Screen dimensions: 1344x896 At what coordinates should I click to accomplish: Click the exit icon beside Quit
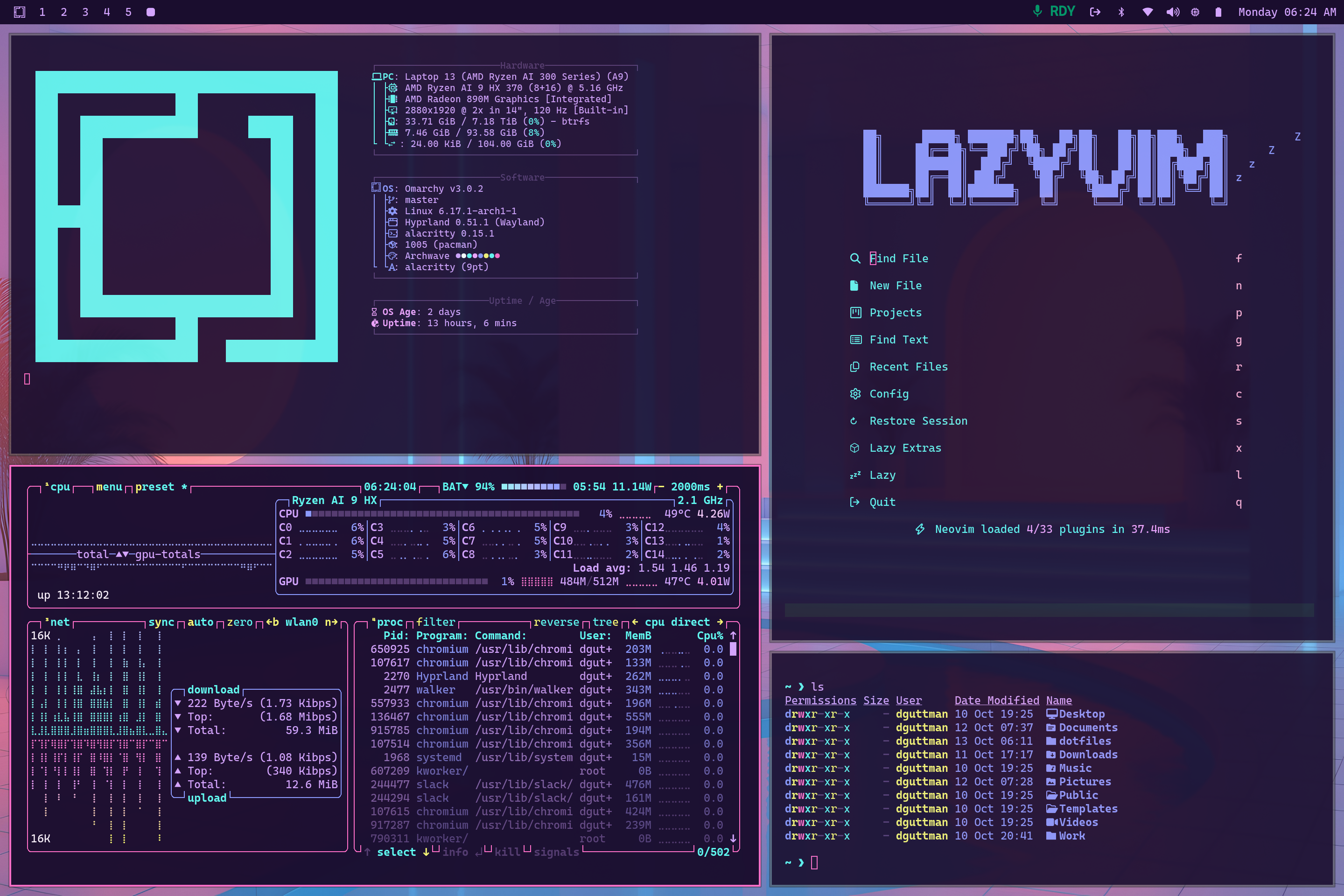(x=855, y=502)
